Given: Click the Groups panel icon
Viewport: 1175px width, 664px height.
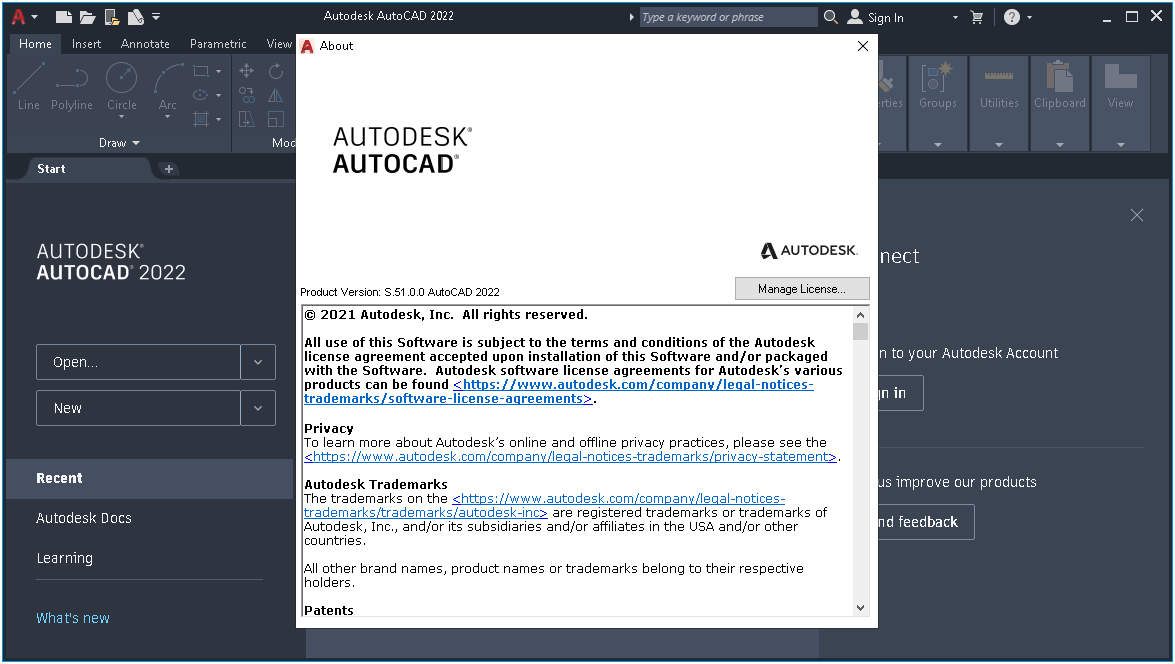Looking at the screenshot, I should (937, 77).
